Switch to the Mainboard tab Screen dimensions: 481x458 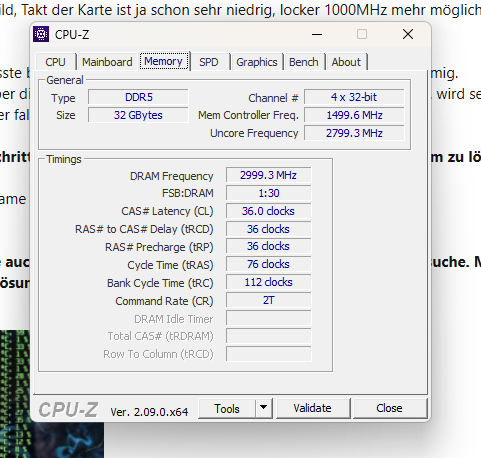(107, 62)
